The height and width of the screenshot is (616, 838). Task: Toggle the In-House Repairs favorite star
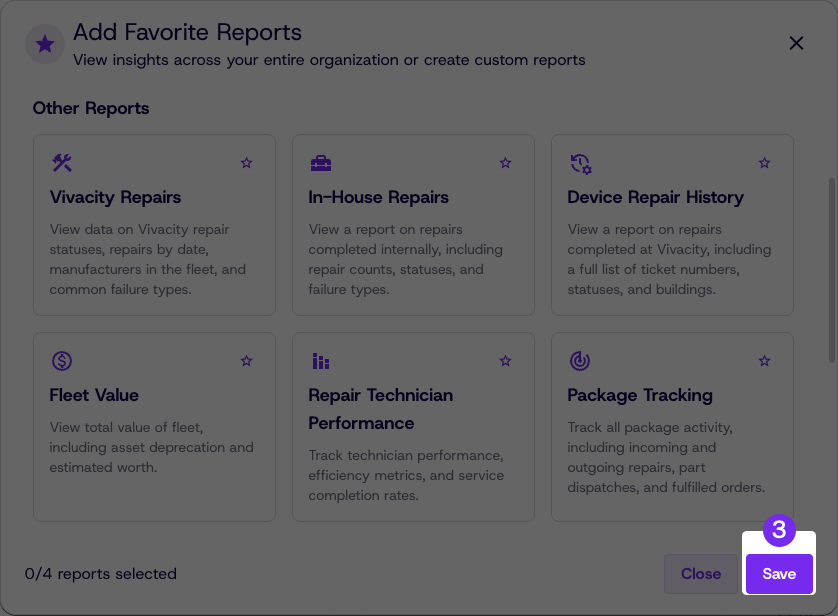point(506,163)
